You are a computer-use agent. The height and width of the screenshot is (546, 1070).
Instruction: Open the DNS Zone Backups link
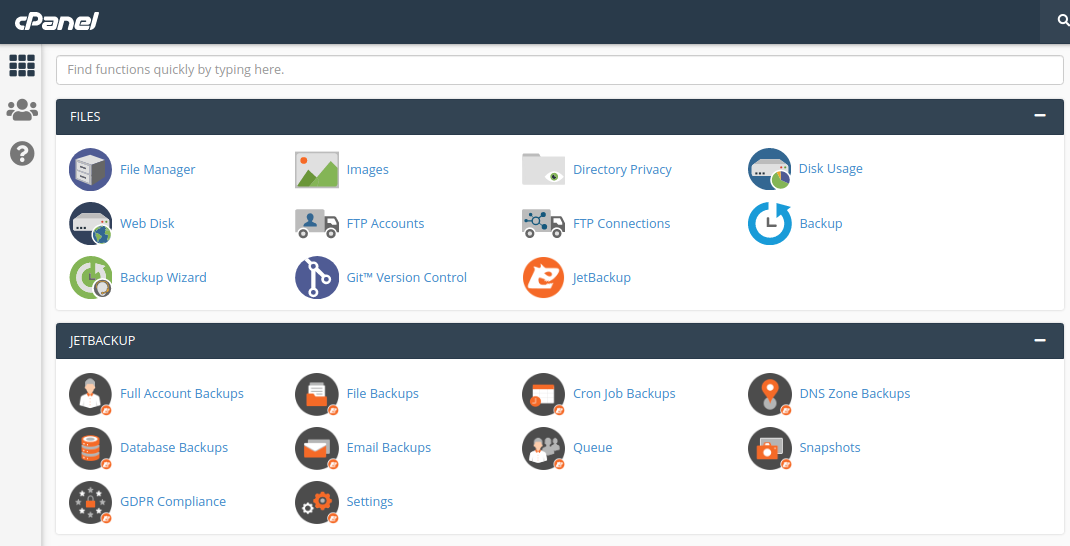click(x=855, y=394)
